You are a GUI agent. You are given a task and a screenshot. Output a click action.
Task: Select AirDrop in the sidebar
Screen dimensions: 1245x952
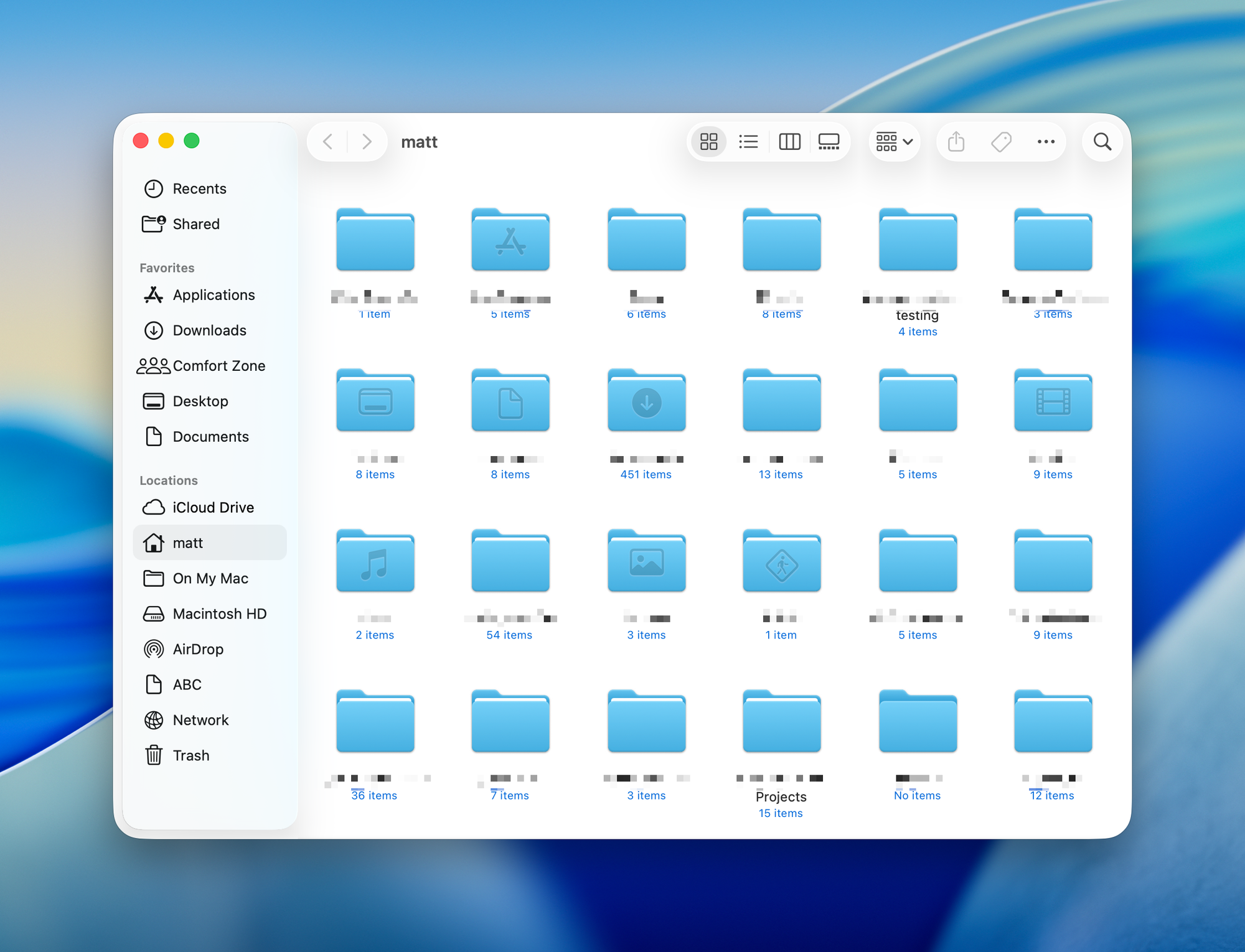[198, 649]
